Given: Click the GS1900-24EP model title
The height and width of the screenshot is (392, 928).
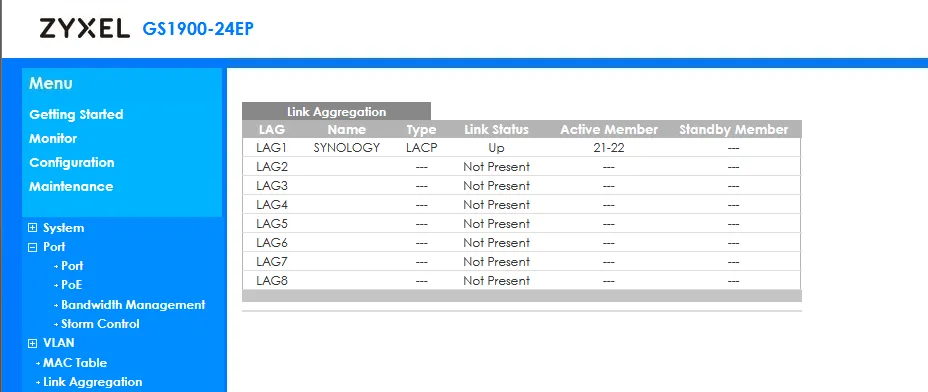Looking at the screenshot, I should coord(198,28).
